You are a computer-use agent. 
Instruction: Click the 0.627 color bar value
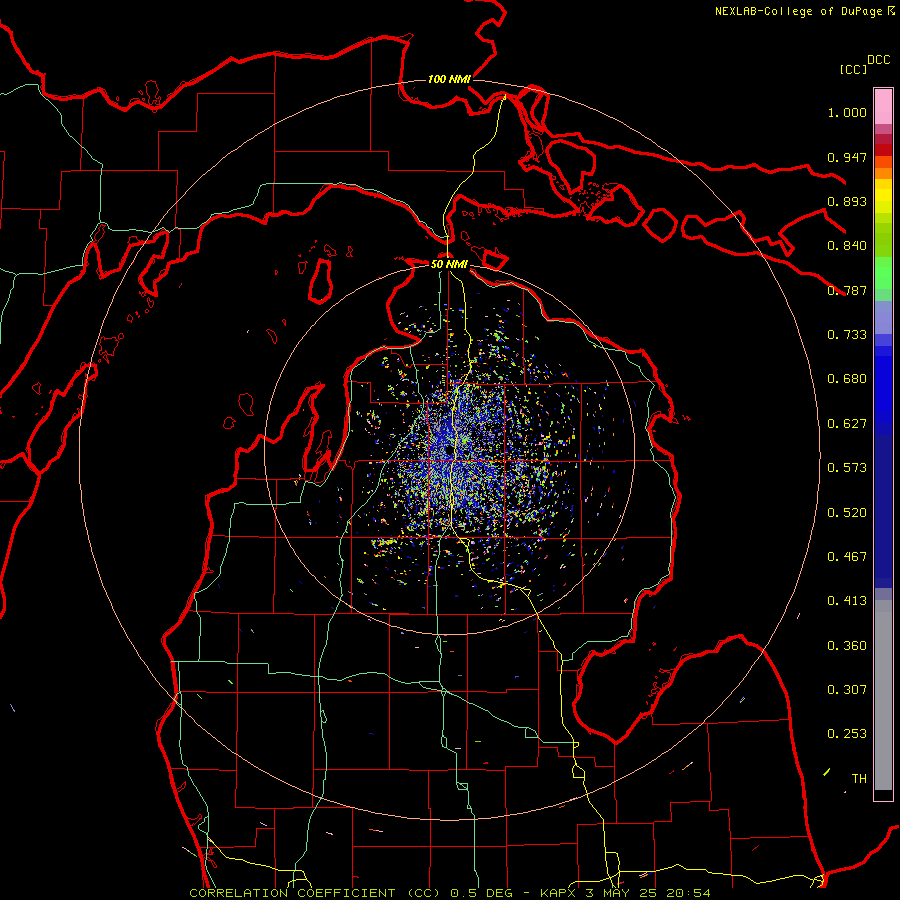847,423
